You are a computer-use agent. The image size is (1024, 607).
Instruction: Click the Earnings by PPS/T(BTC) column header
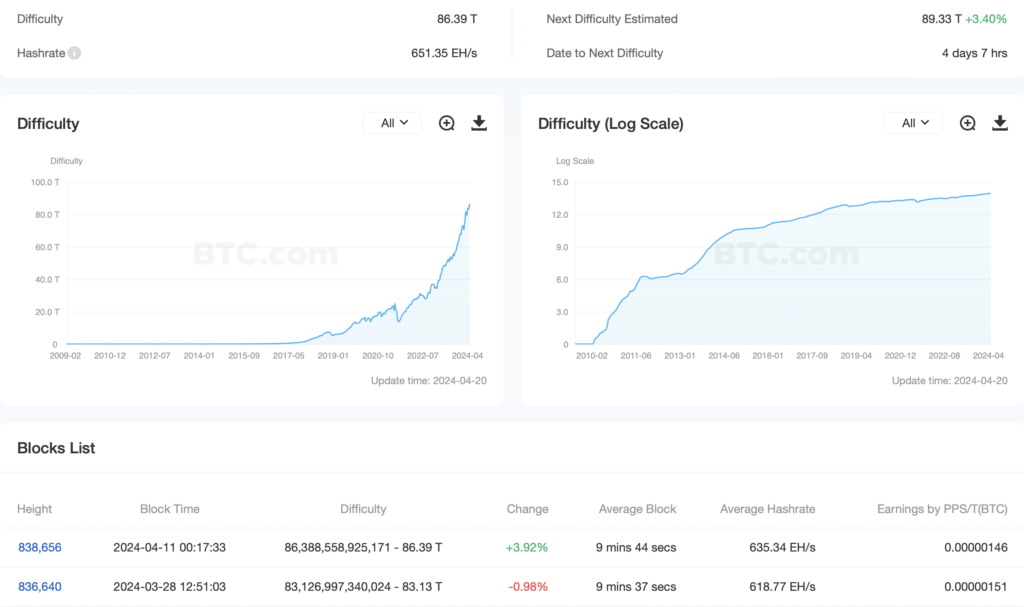942,509
